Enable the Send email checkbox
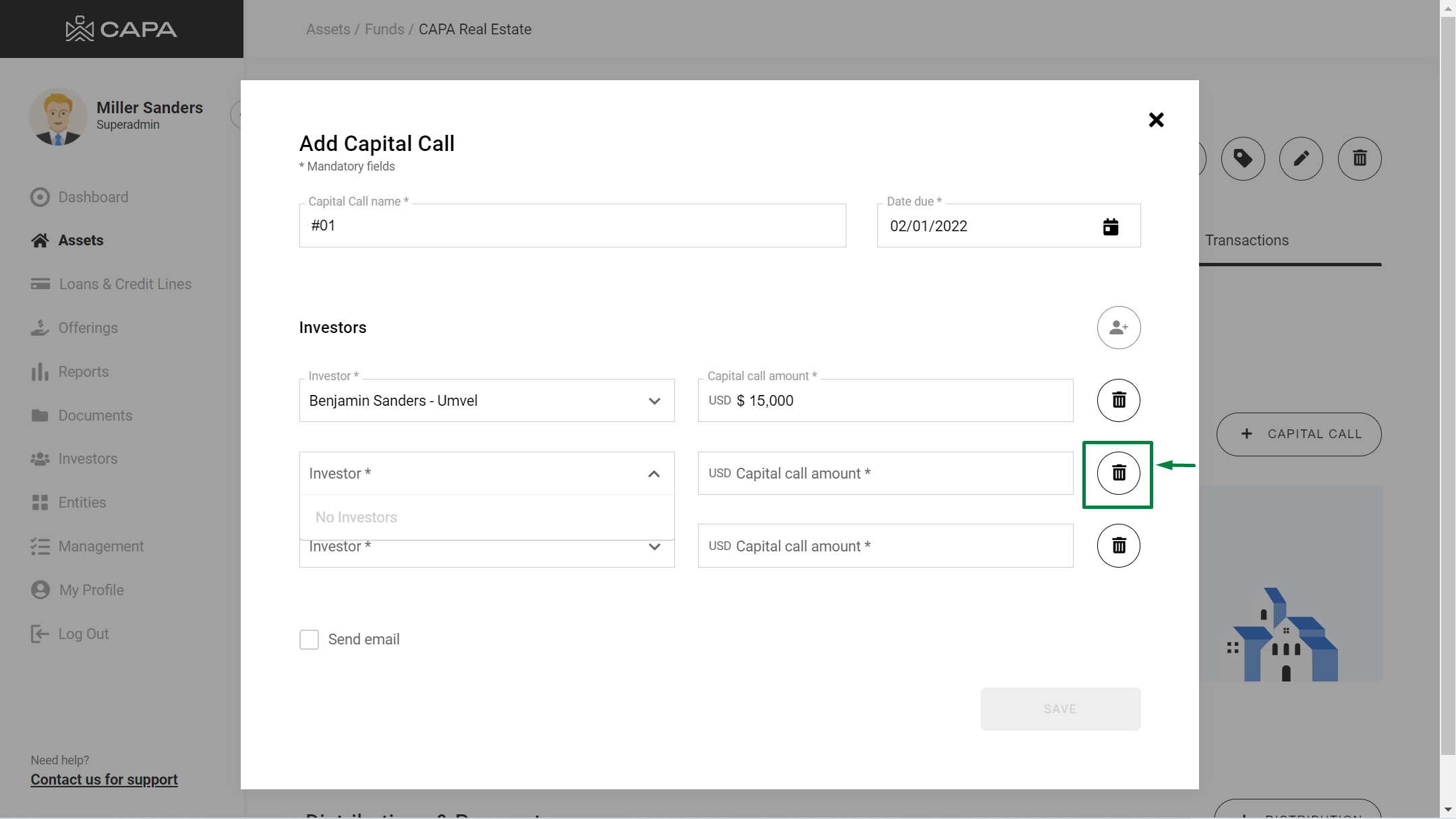Screen dimensions: 1456x819 click(x=309, y=640)
